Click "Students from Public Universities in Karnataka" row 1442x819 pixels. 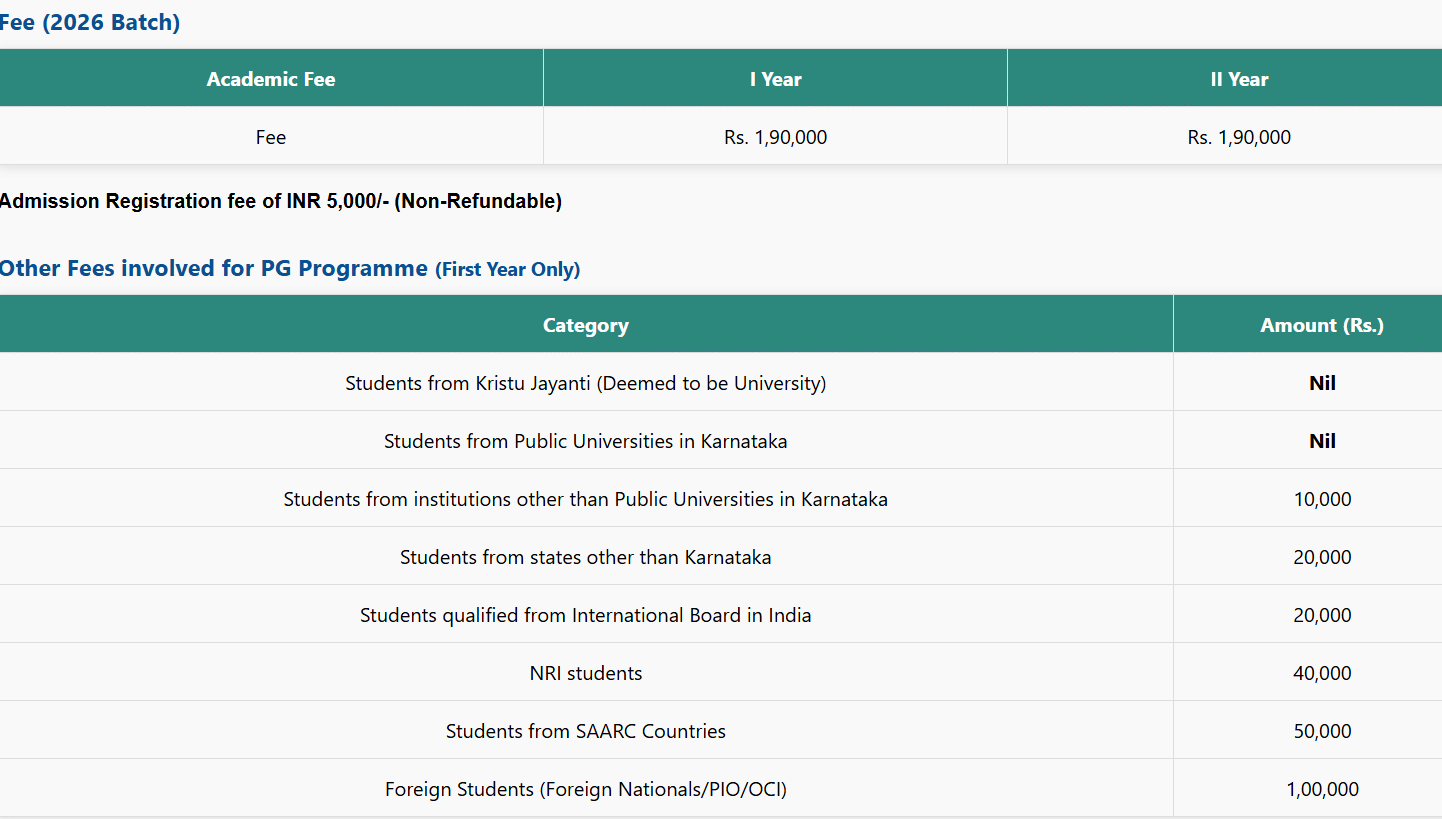(586, 441)
